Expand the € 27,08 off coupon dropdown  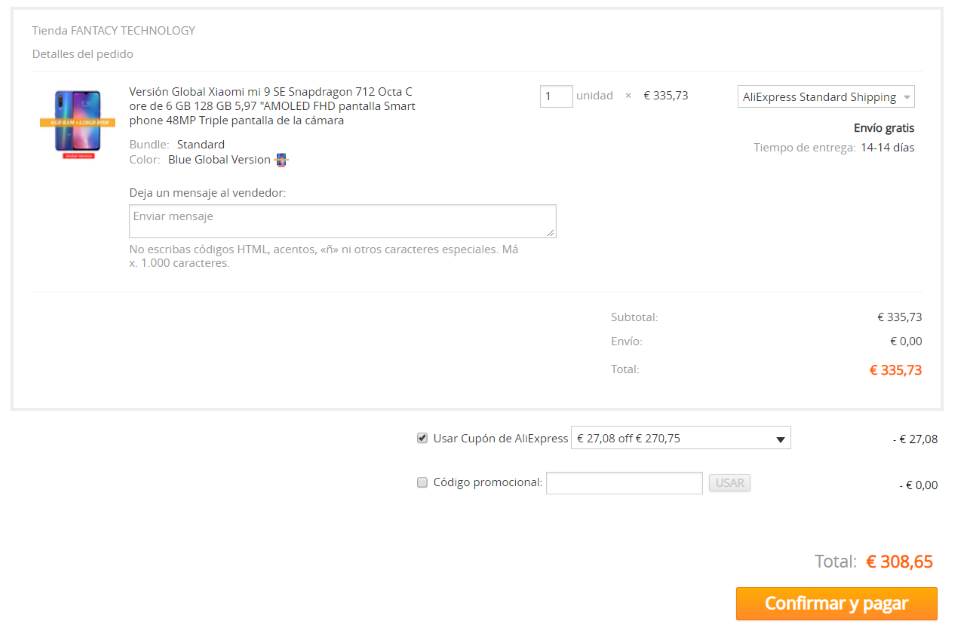(x=680, y=438)
